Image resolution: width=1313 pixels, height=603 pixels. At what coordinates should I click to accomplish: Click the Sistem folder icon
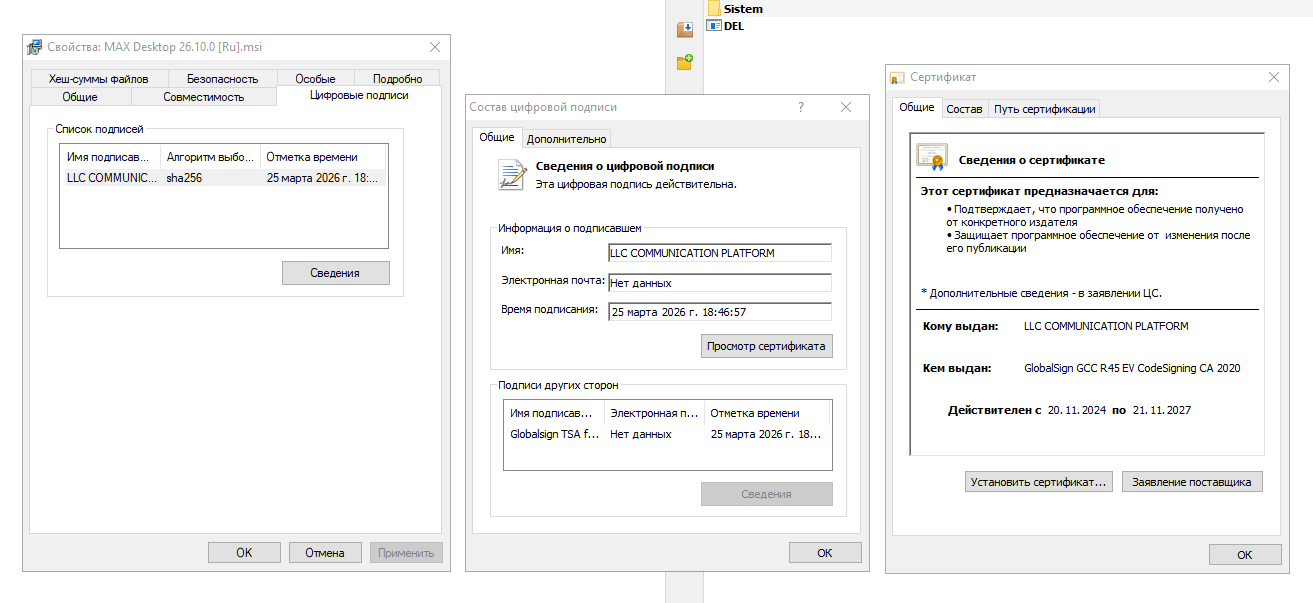714,8
